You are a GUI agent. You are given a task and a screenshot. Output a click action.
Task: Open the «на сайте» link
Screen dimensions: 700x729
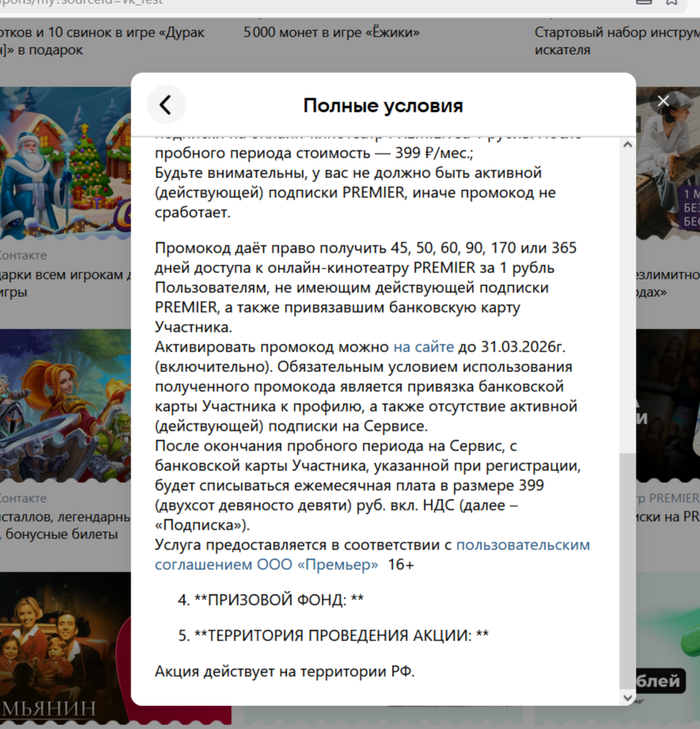(x=423, y=346)
